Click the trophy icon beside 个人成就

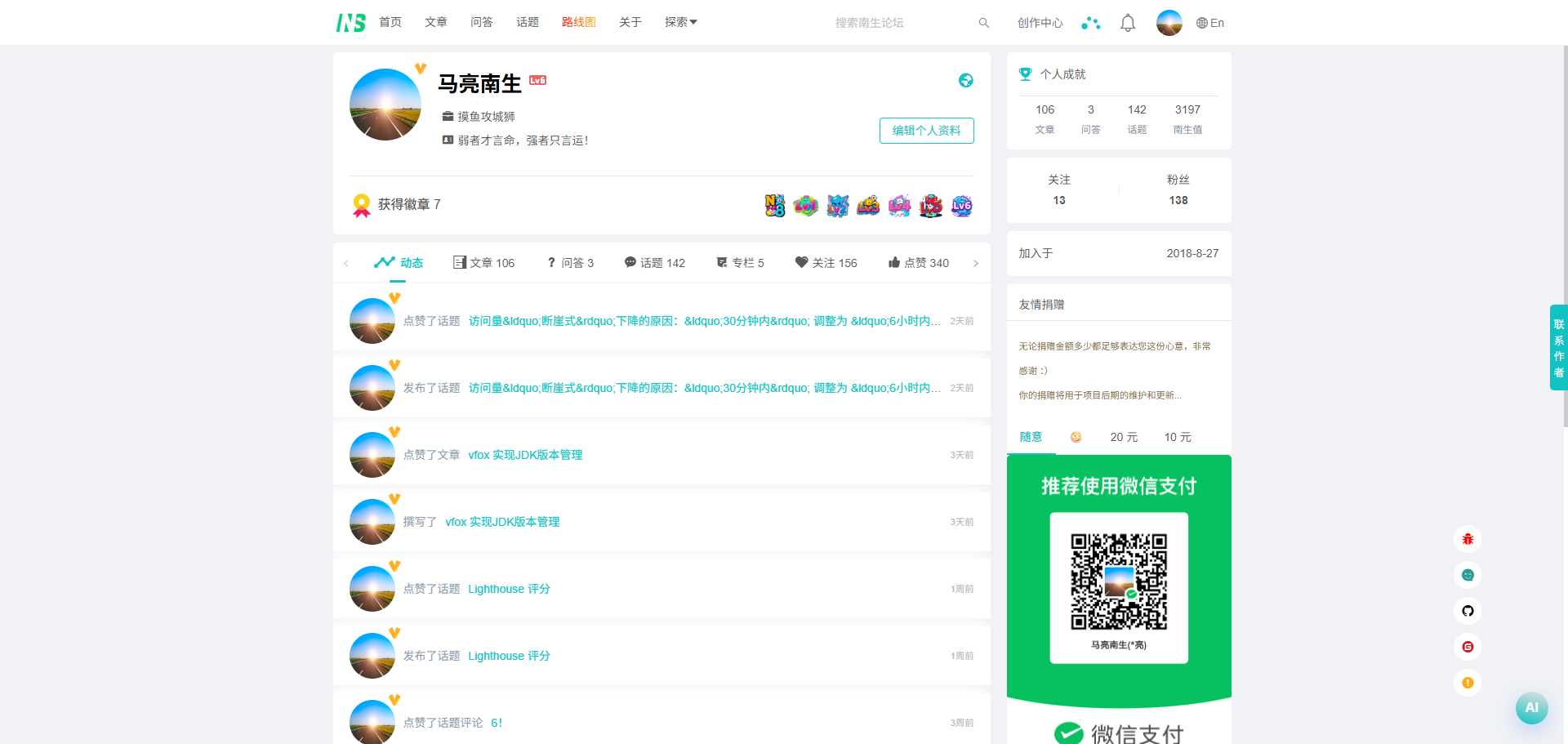(1026, 74)
